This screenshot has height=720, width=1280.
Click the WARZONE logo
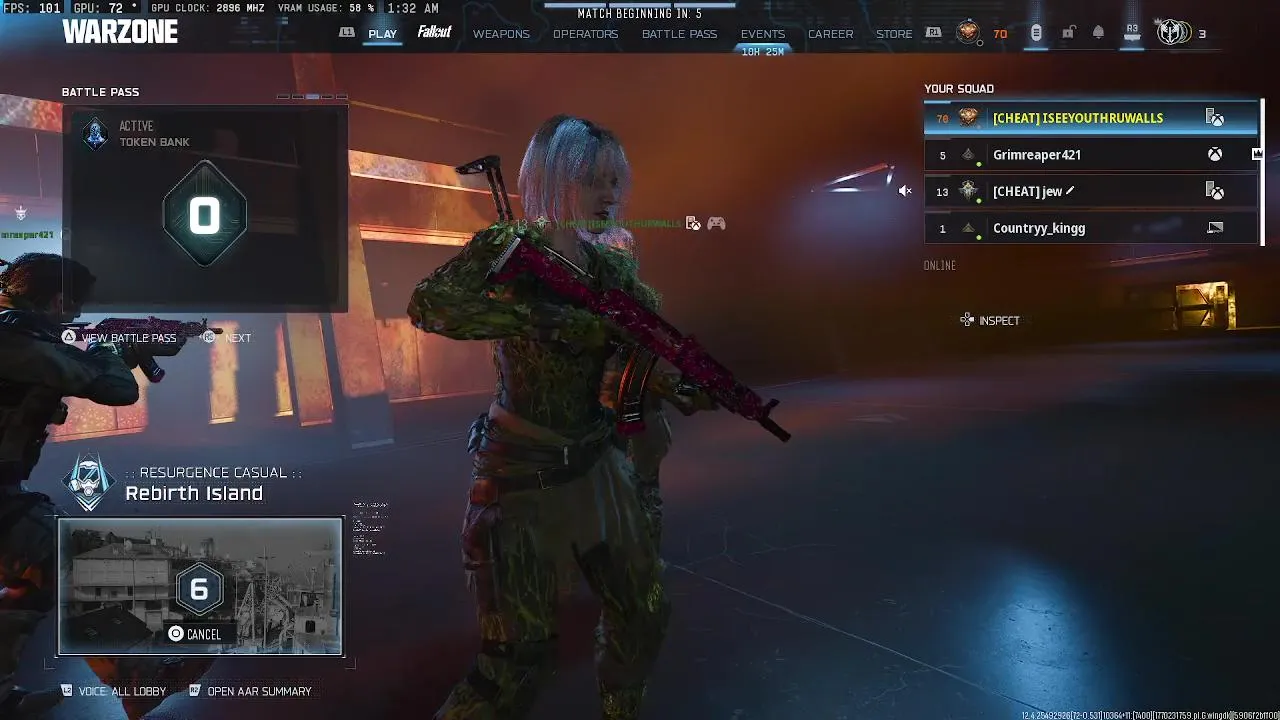coord(120,32)
